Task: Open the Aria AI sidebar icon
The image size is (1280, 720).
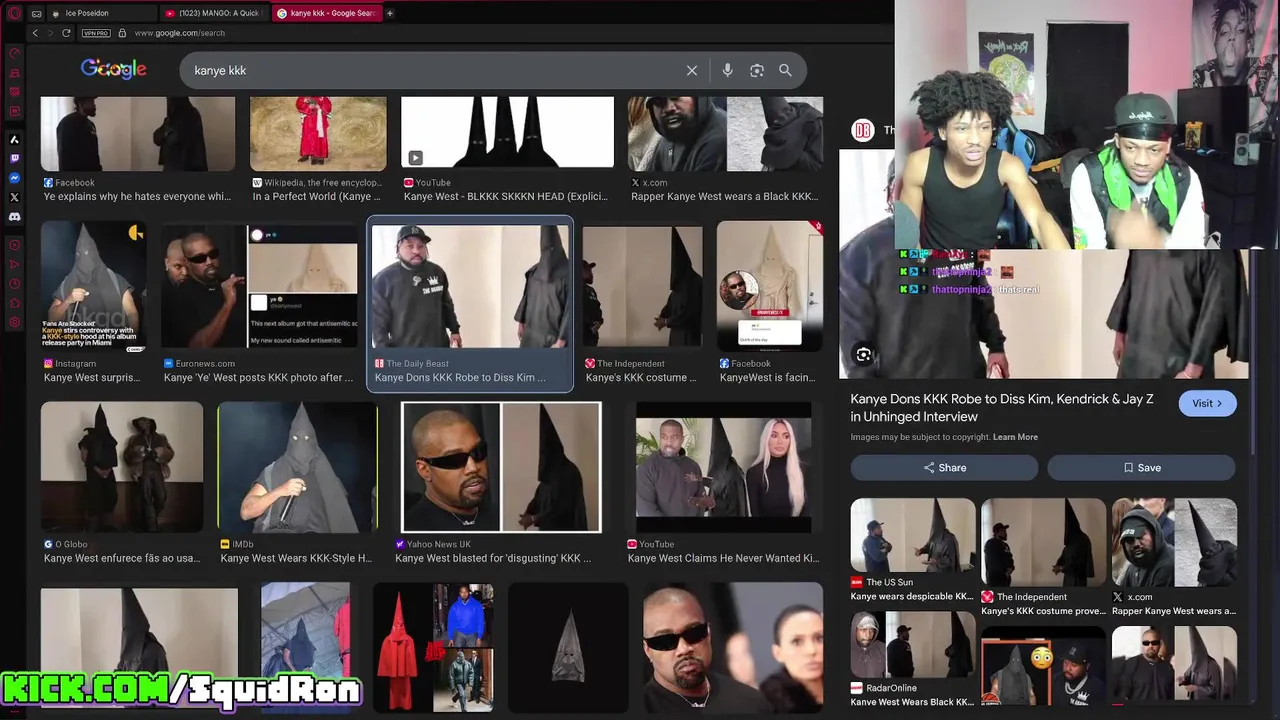Action: coord(14,139)
